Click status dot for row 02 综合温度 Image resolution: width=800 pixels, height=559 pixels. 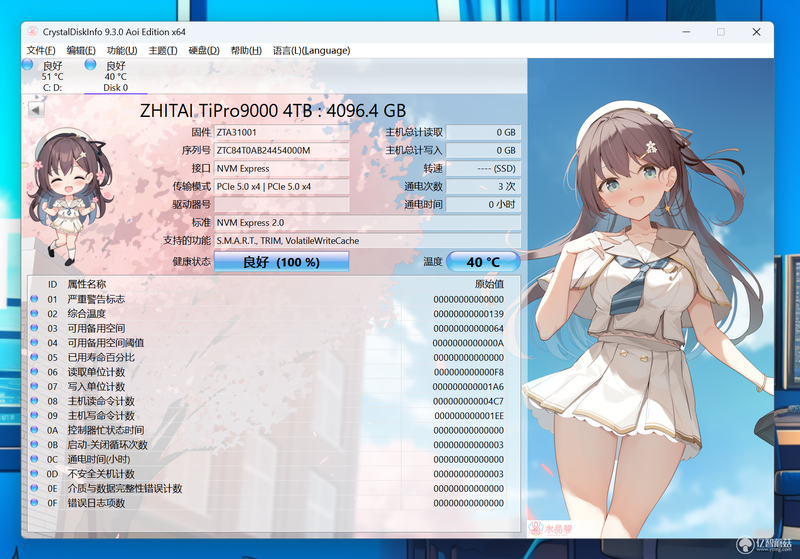[x=34, y=314]
